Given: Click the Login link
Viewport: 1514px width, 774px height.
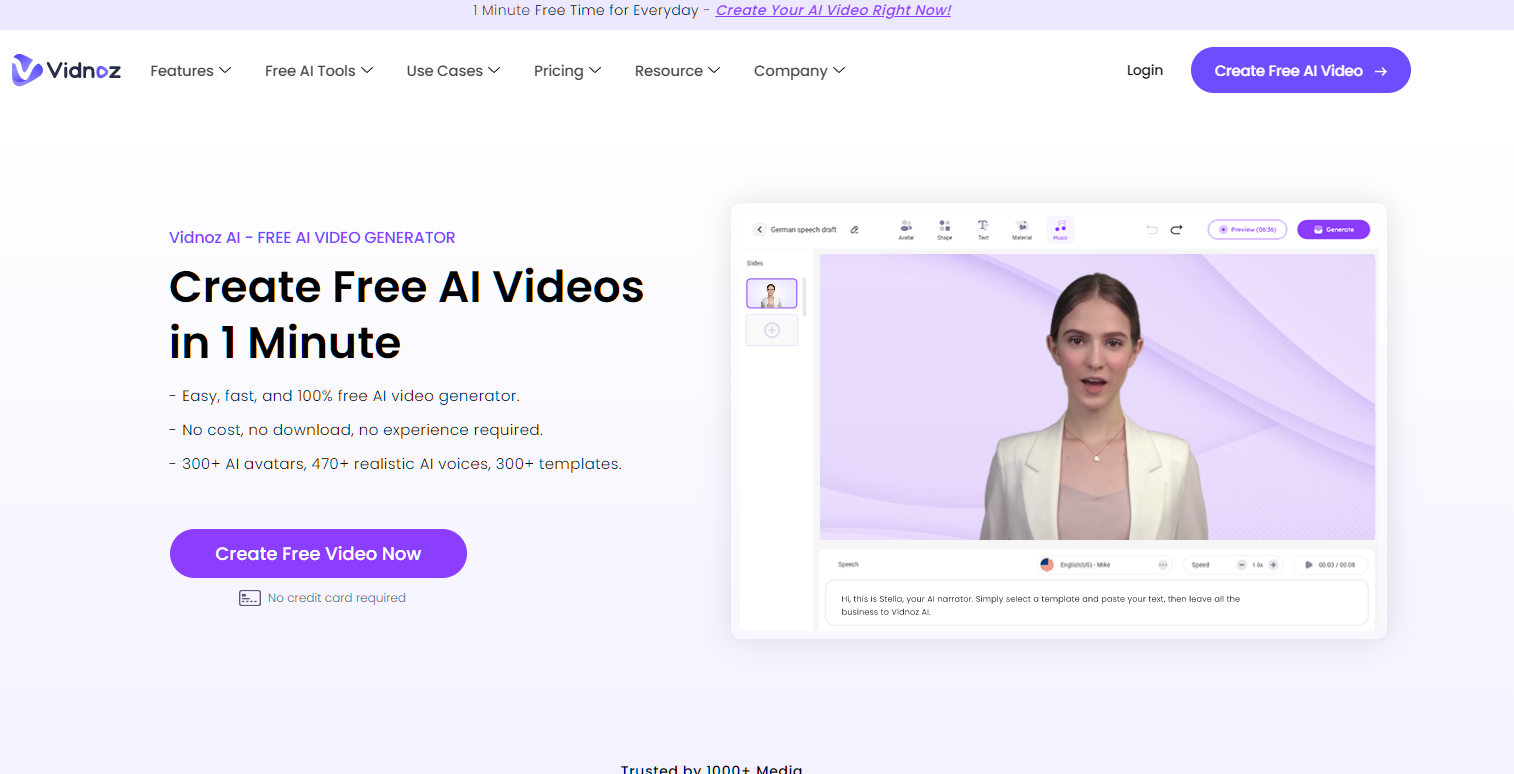Looking at the screenshot, I should tap(1144, 70).
